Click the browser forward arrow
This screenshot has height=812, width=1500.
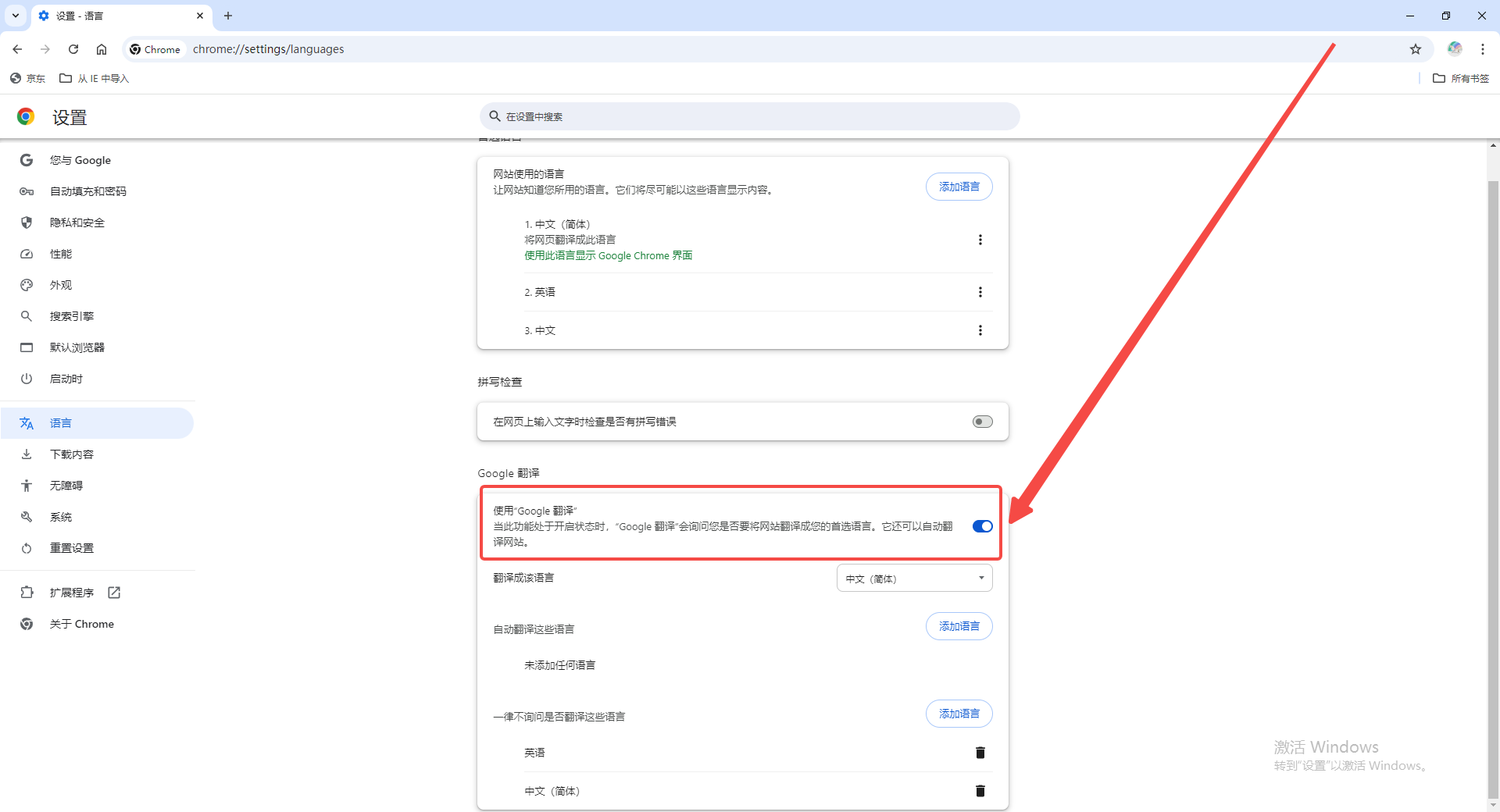[x=45, y=49]
